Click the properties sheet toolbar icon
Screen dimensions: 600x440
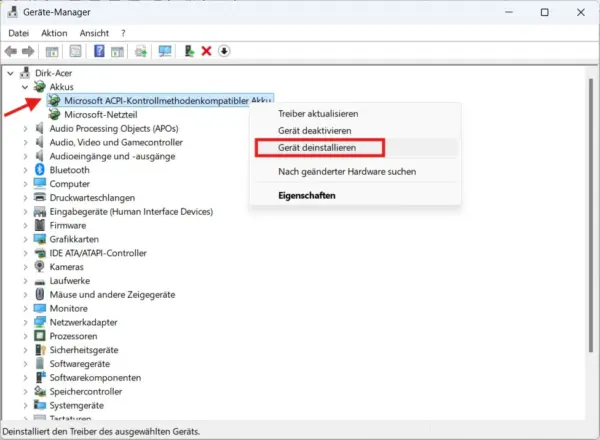pyautogui.click(x=75, y=51)
